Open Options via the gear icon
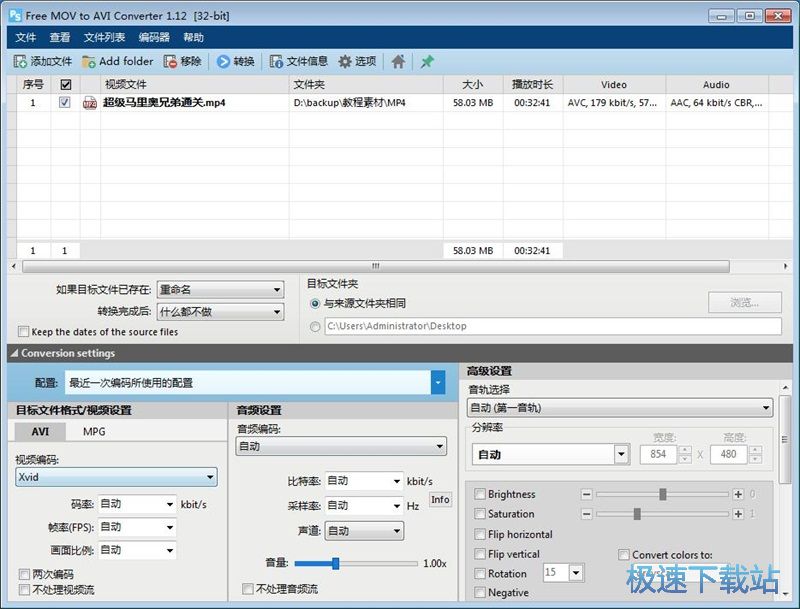Screen dimensions: 800x609 tap(345, 61)
